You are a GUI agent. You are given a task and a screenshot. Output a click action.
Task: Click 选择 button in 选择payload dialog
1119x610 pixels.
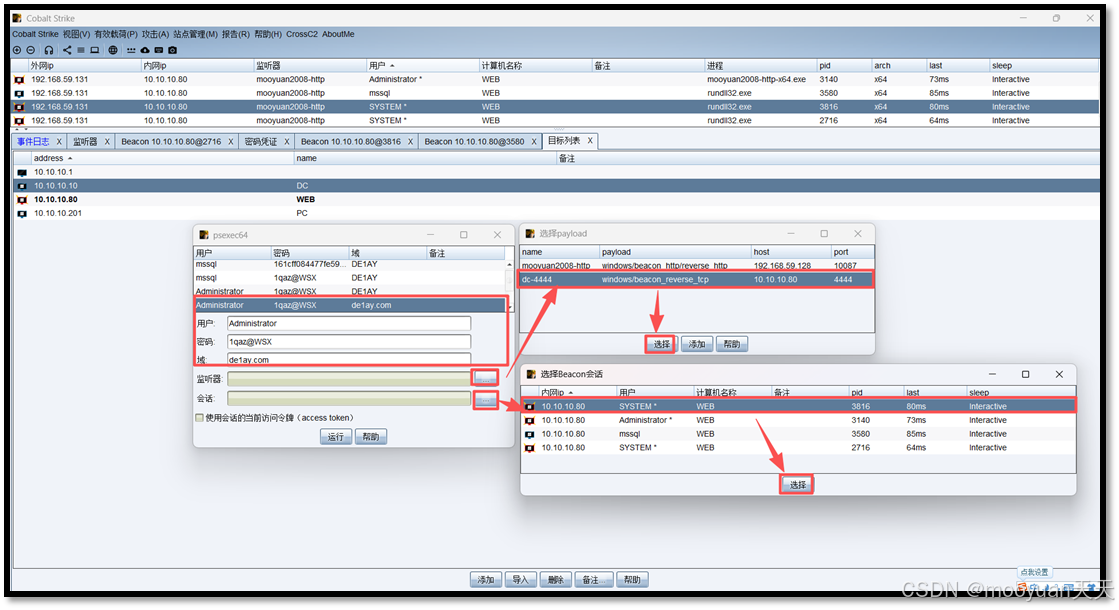(x=662, y=345)
